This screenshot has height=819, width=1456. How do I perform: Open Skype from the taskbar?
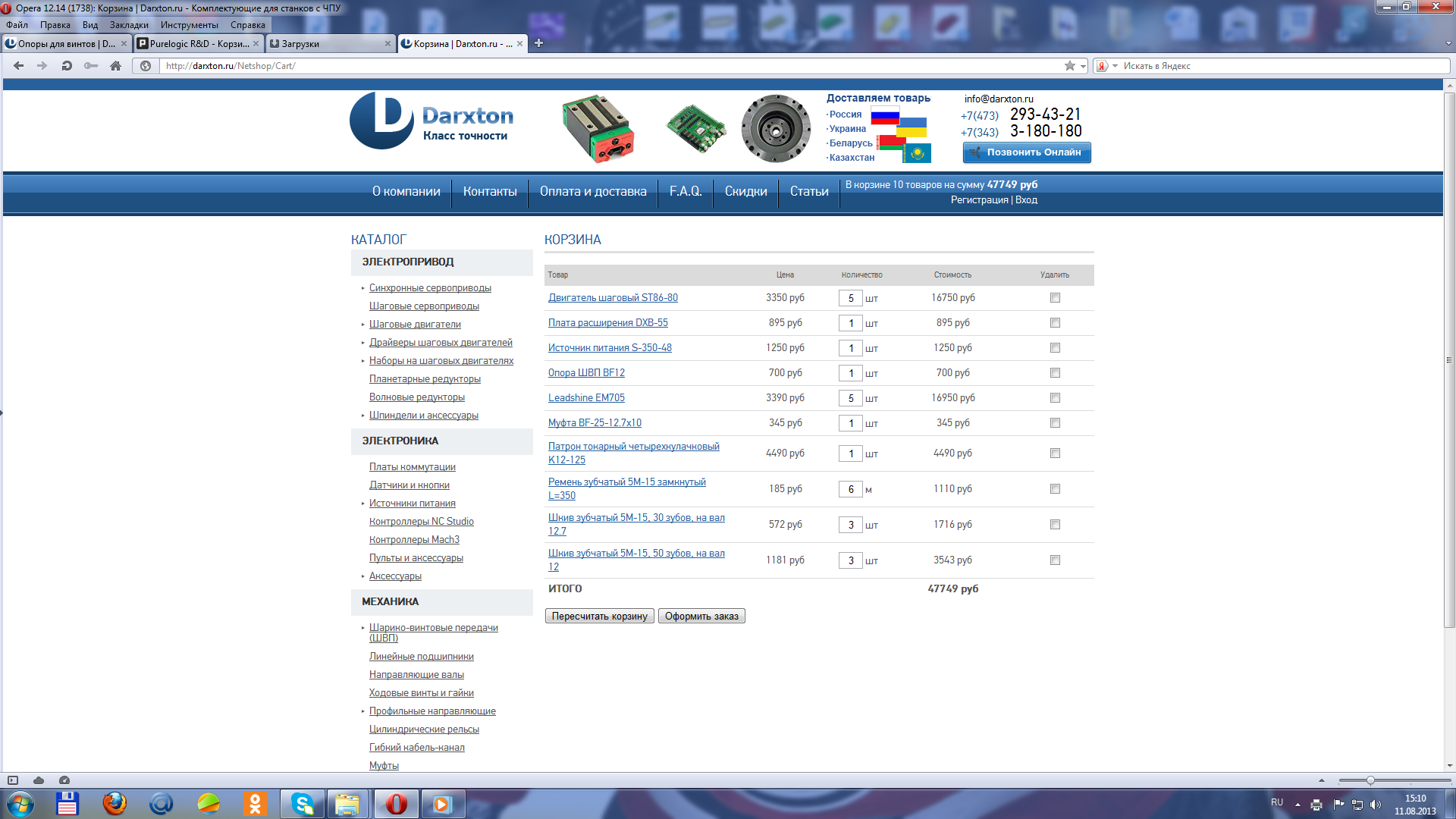(303, 803)
